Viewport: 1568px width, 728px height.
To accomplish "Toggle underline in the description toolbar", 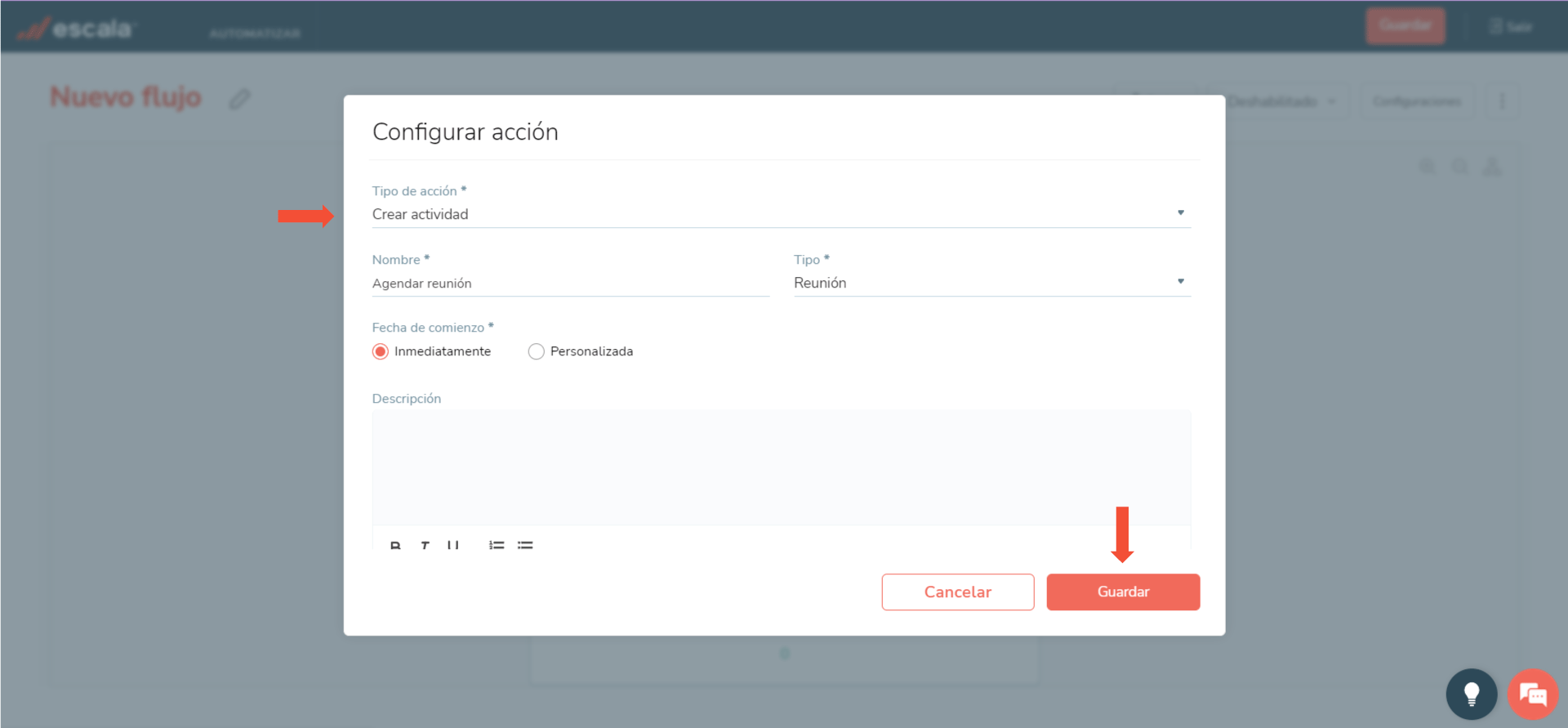I will 452,545.
